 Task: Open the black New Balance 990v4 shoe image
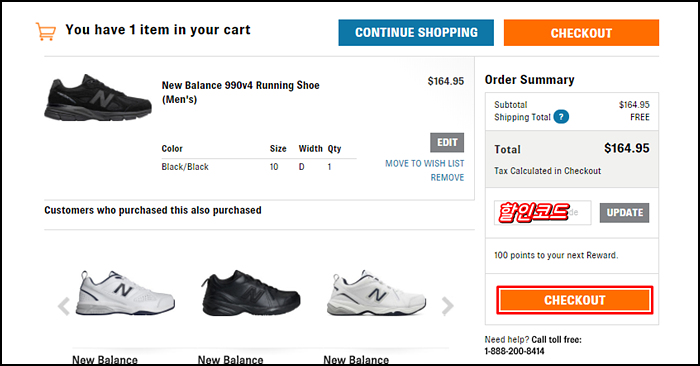98,98
